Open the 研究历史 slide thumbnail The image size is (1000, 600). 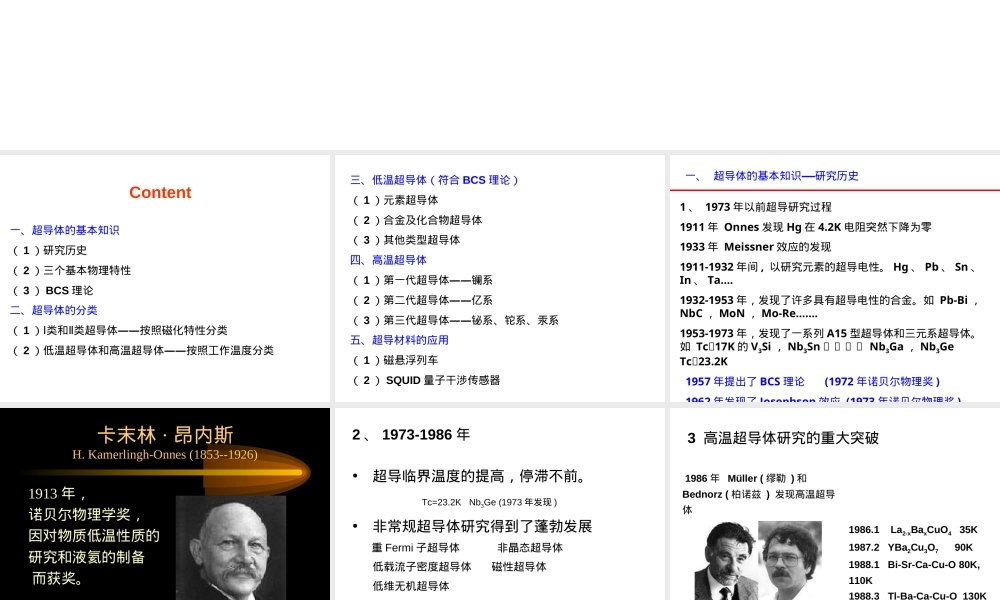click(835, 278)
